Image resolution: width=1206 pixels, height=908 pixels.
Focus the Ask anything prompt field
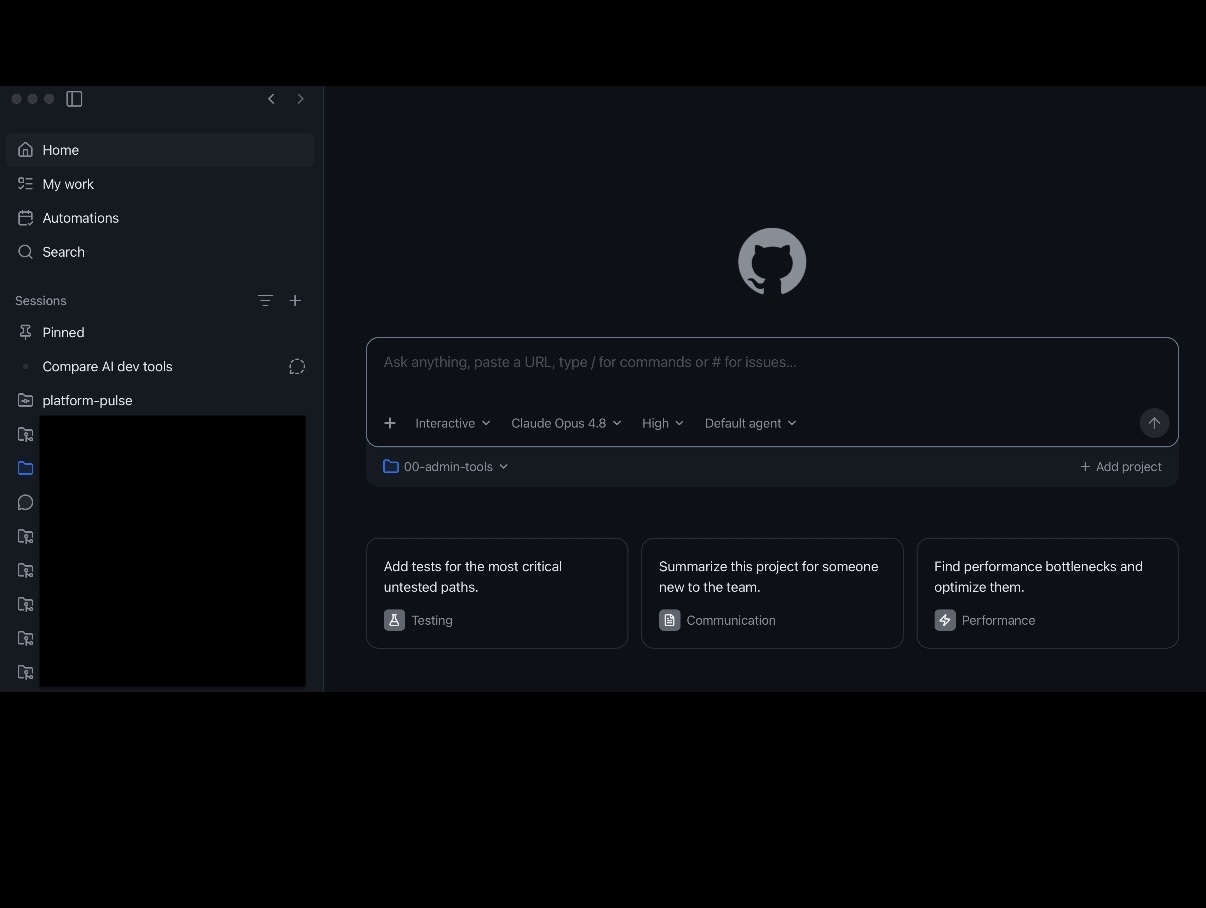click(x=772, y=362)
